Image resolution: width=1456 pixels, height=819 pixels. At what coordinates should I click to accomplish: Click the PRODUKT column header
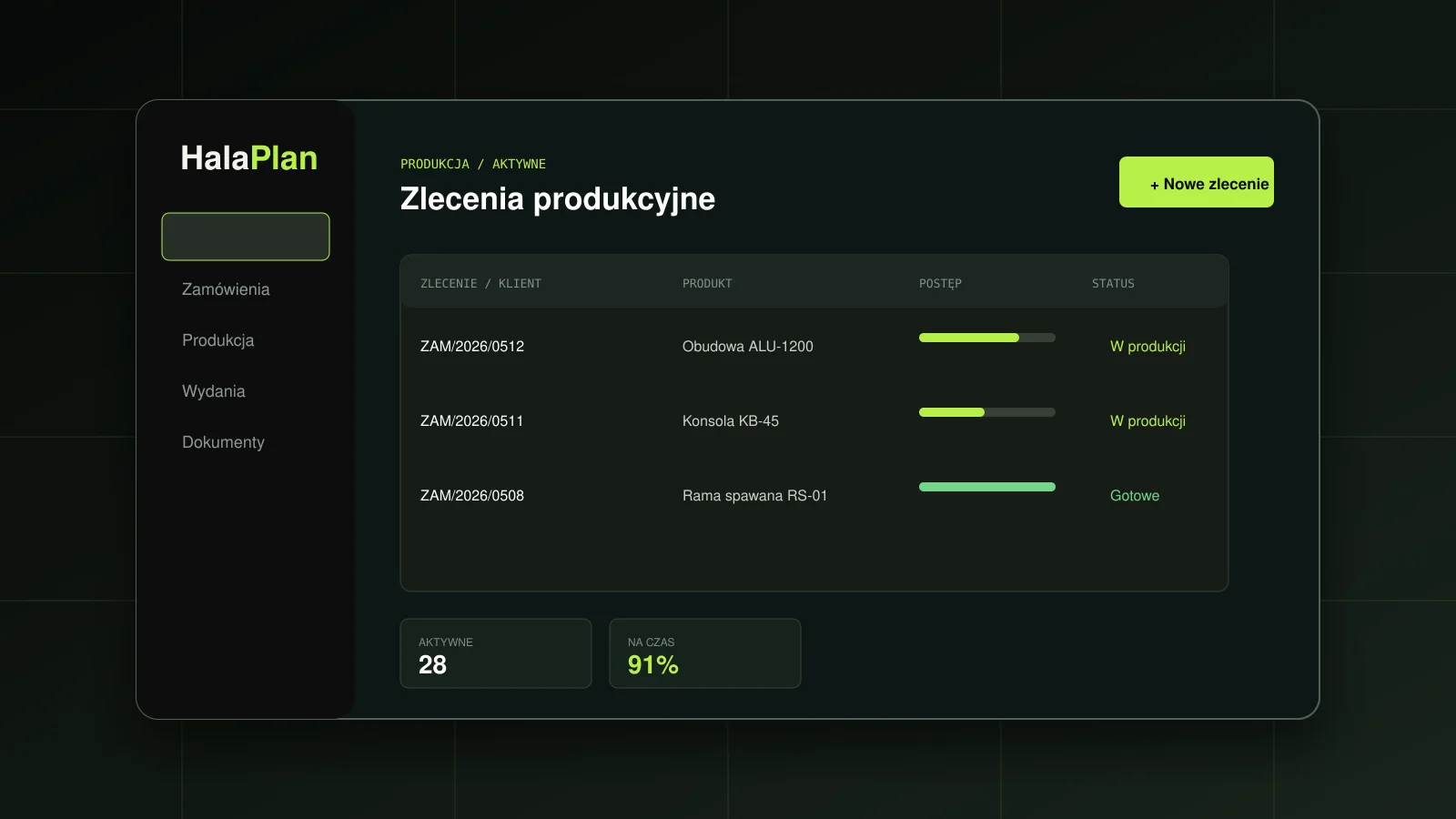tap(707, 283)
